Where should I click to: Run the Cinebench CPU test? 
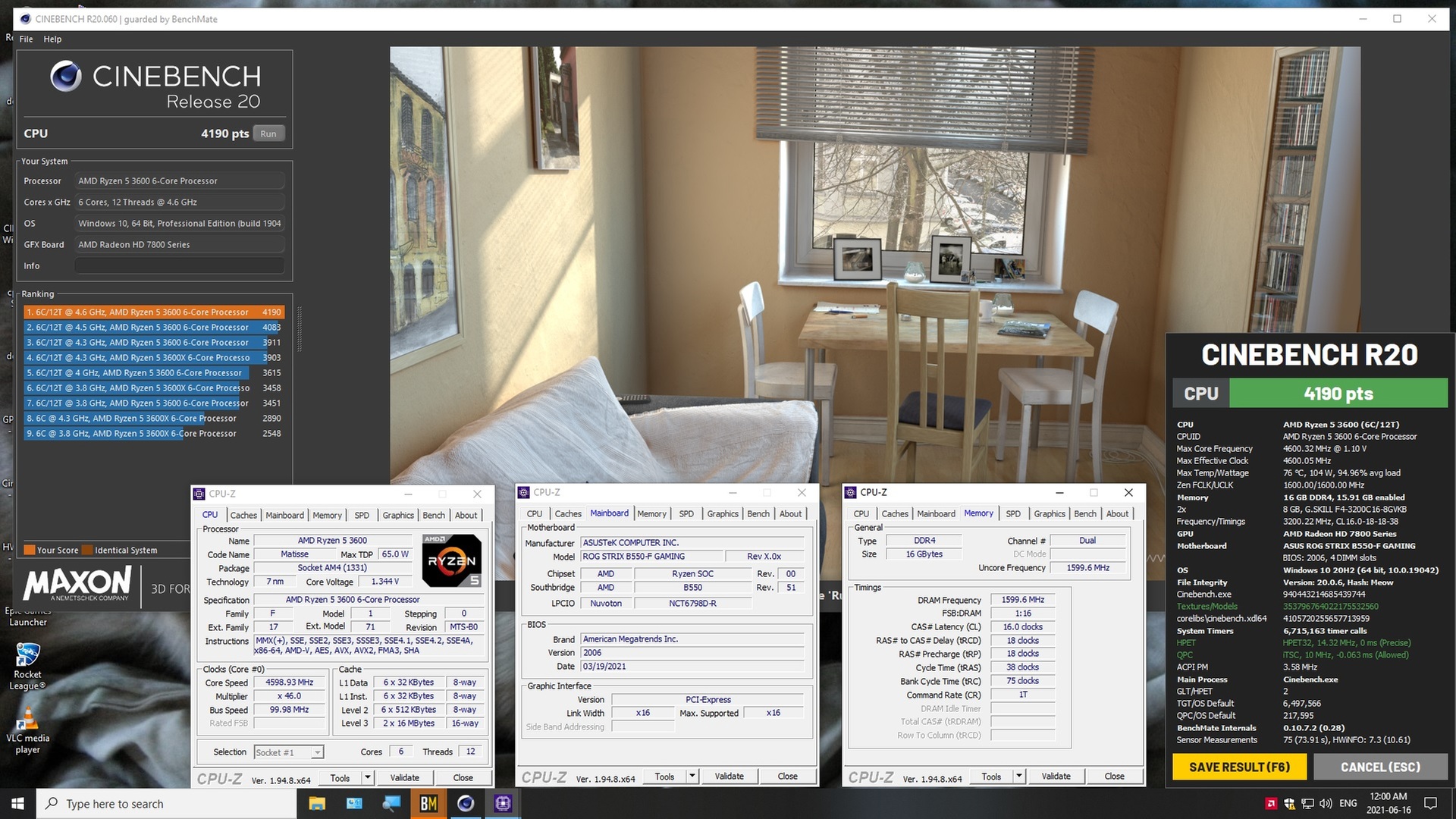(268, 133)
